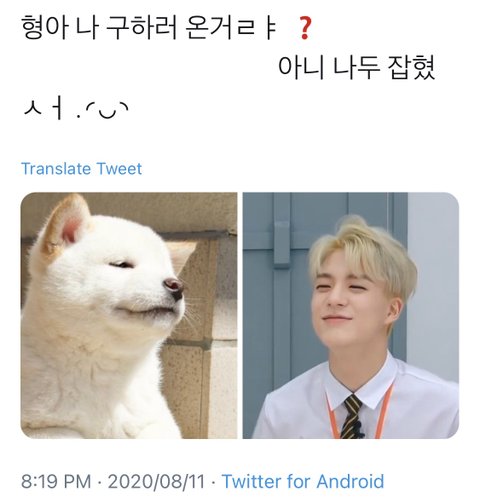Click the ㅅㅓ characters on the third line
Screen dimensions: 480x497
click(43, 109)
